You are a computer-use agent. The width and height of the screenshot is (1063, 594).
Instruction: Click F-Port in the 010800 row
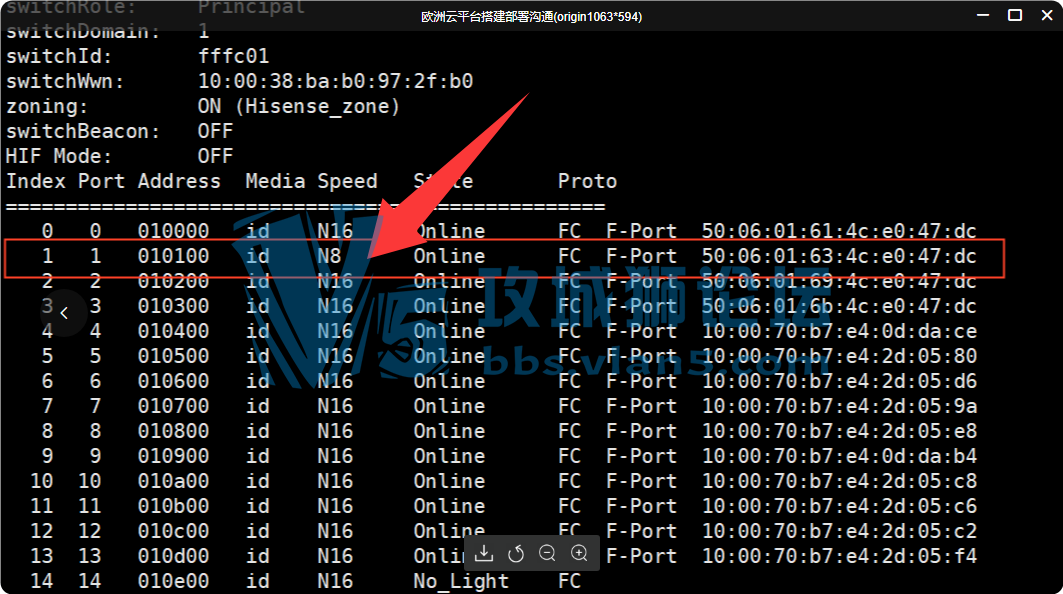(x=641, y=431)
